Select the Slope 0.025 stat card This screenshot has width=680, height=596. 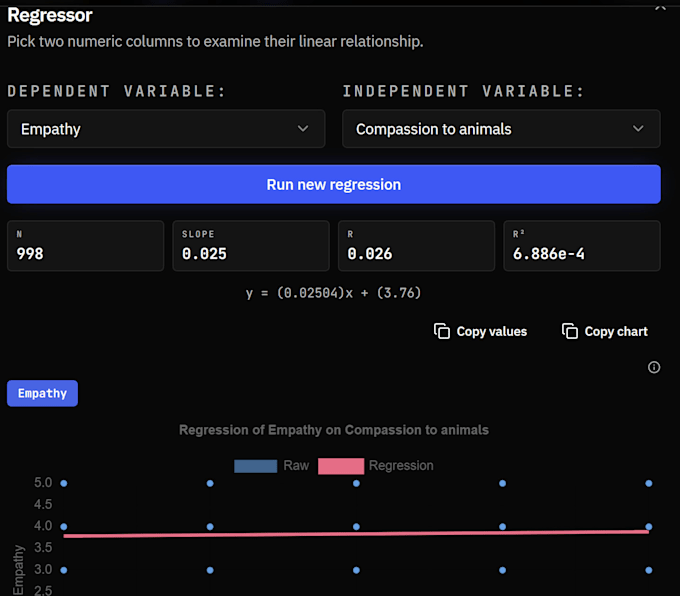pyautogui.click(x=251, y=246)
